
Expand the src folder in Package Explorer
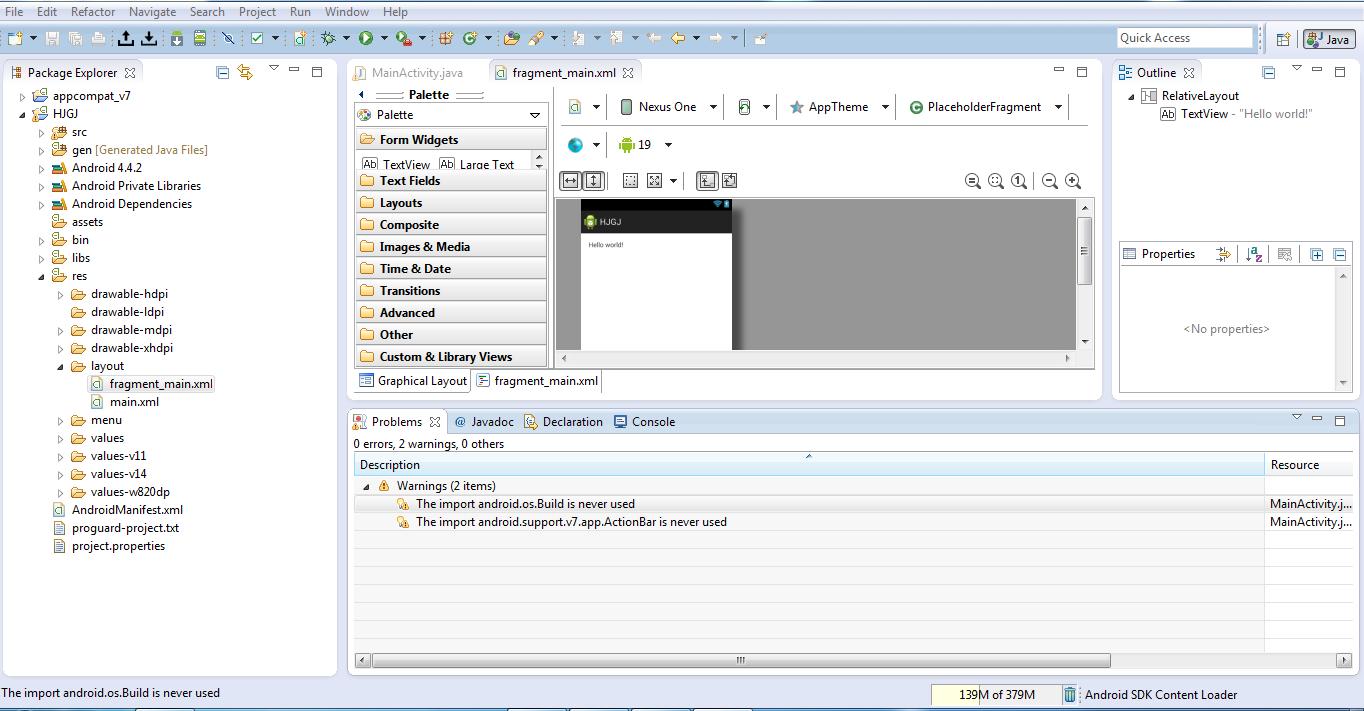(x=42, y=132)
